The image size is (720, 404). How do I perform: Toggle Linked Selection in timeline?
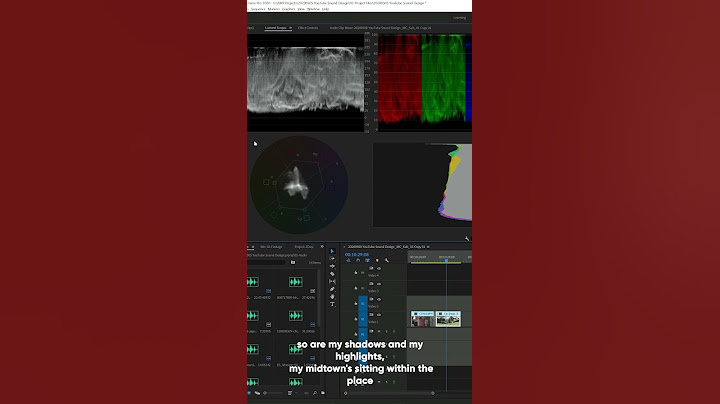coord(367,260)
